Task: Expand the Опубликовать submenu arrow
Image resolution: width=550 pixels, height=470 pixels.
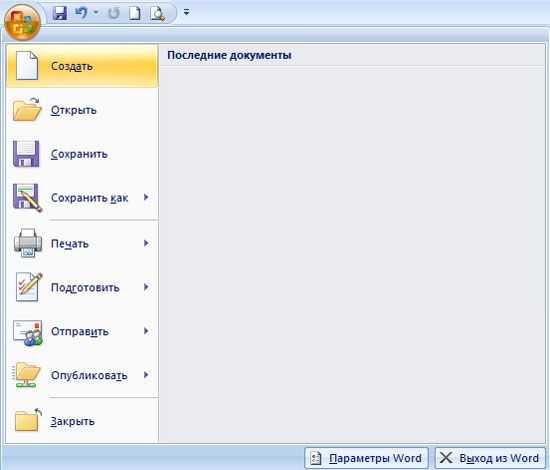Action: (146, 375)
